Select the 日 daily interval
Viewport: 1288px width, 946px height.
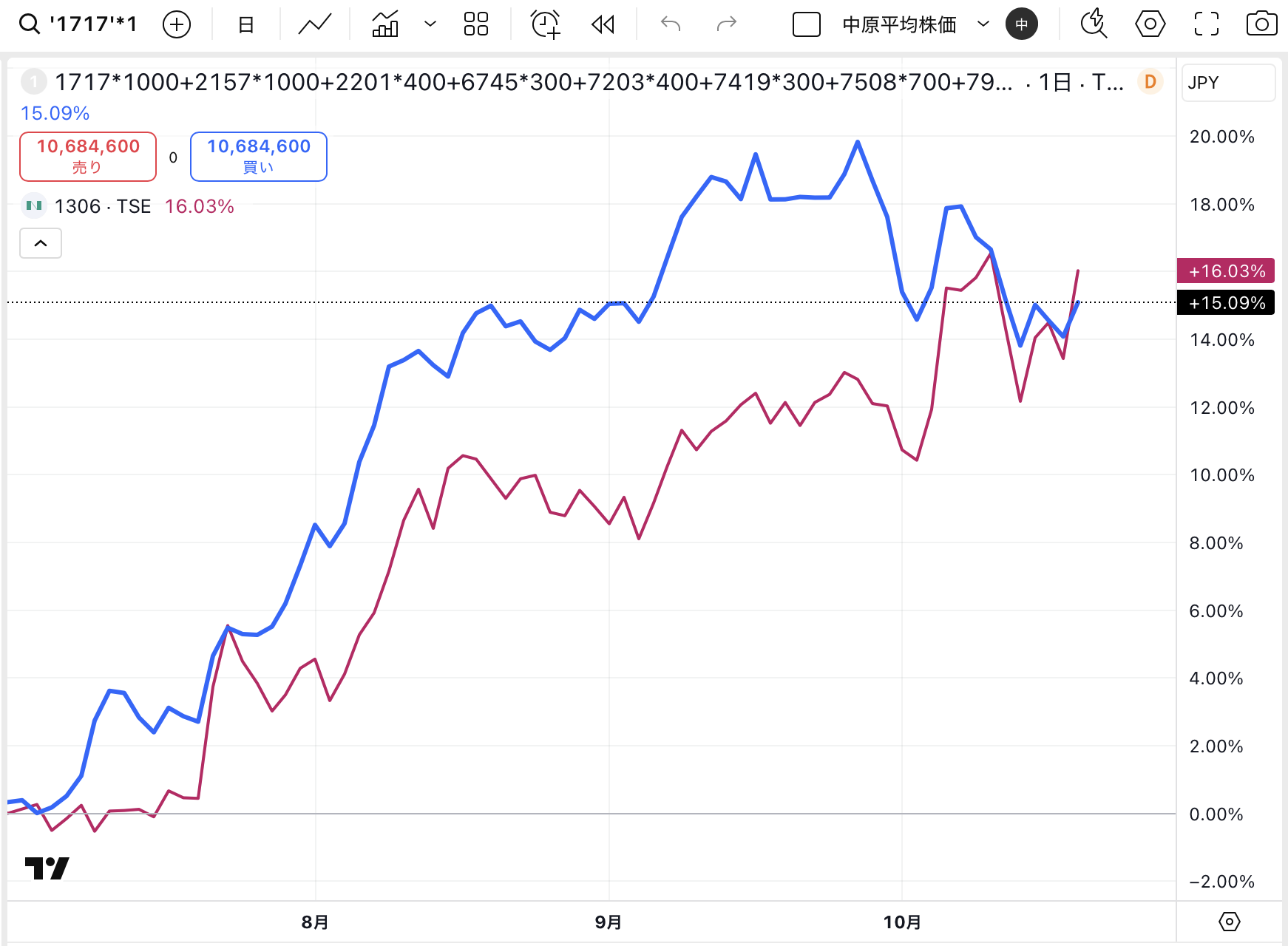coord(246,25)
